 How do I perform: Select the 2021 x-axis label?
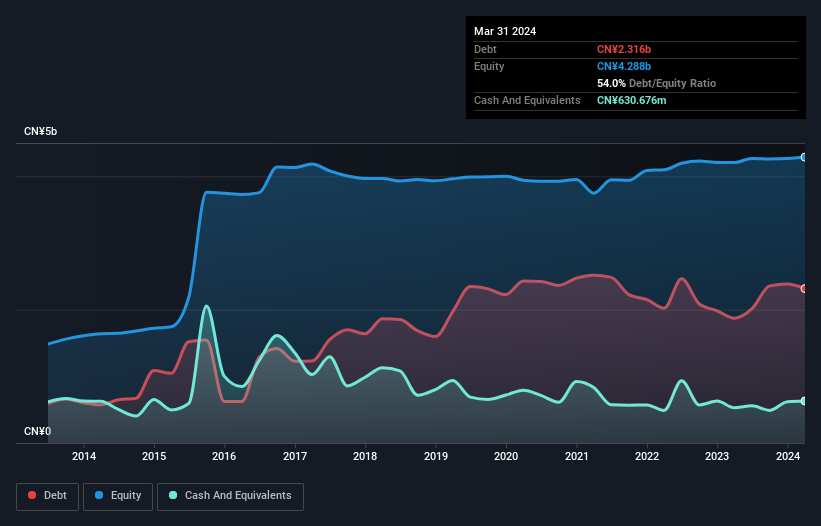click(576, 456)
